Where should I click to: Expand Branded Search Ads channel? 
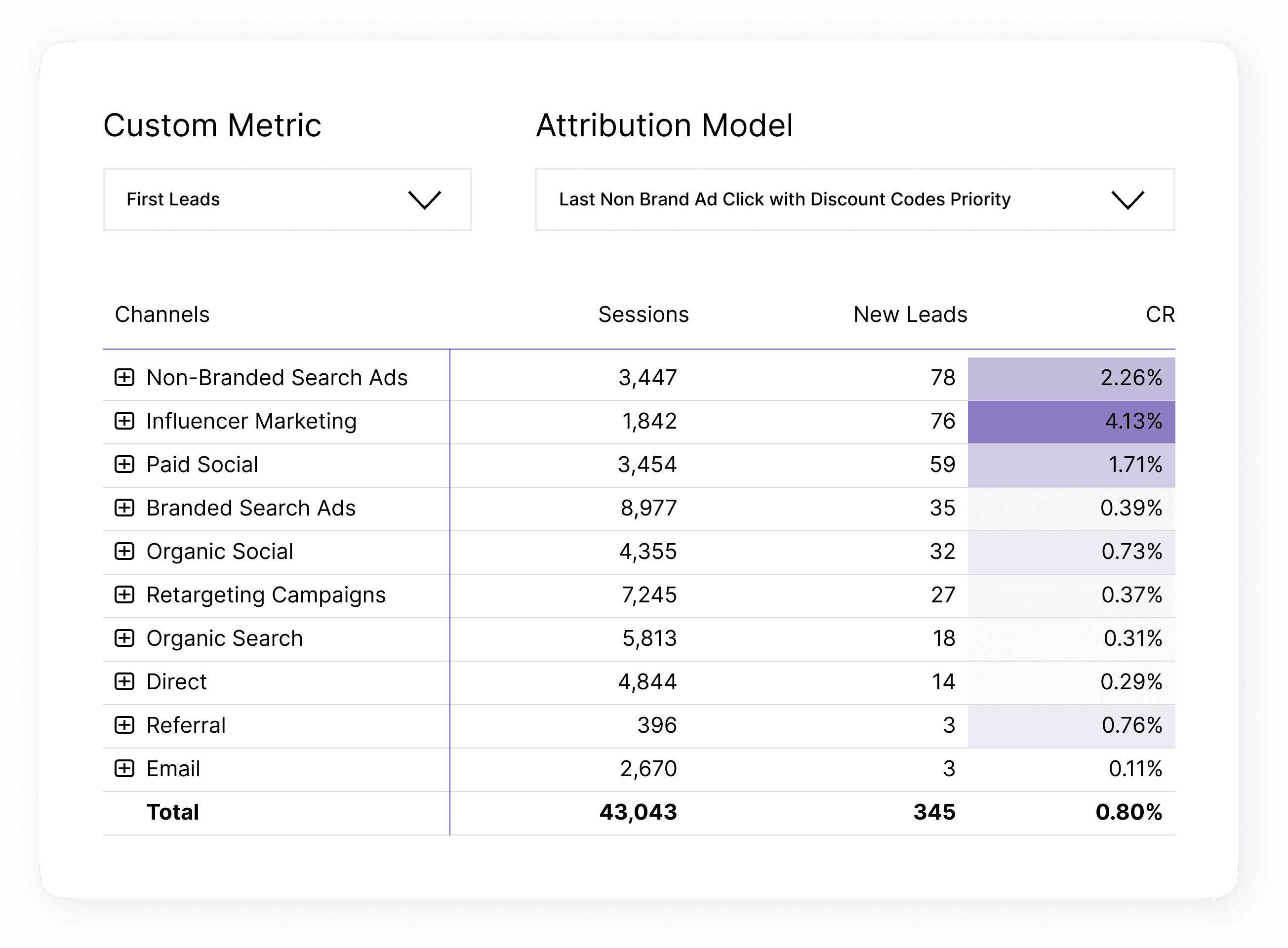click(x=124, y=508)
